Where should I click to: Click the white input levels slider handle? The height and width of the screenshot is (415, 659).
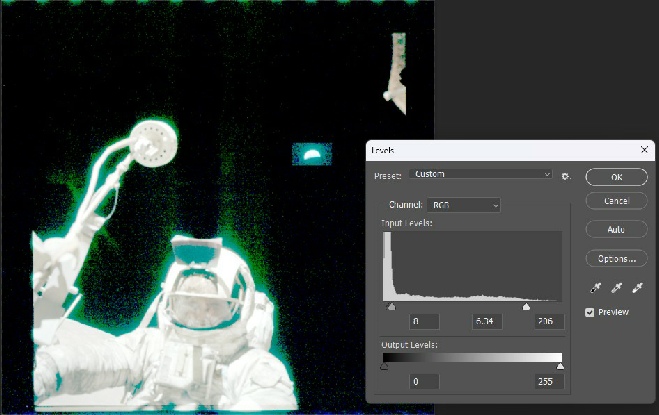click(x=527, y=307)
